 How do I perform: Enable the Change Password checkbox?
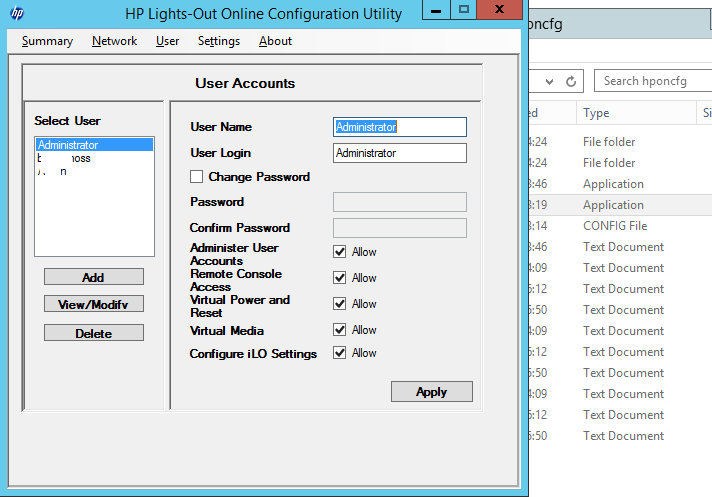point(197,177)
